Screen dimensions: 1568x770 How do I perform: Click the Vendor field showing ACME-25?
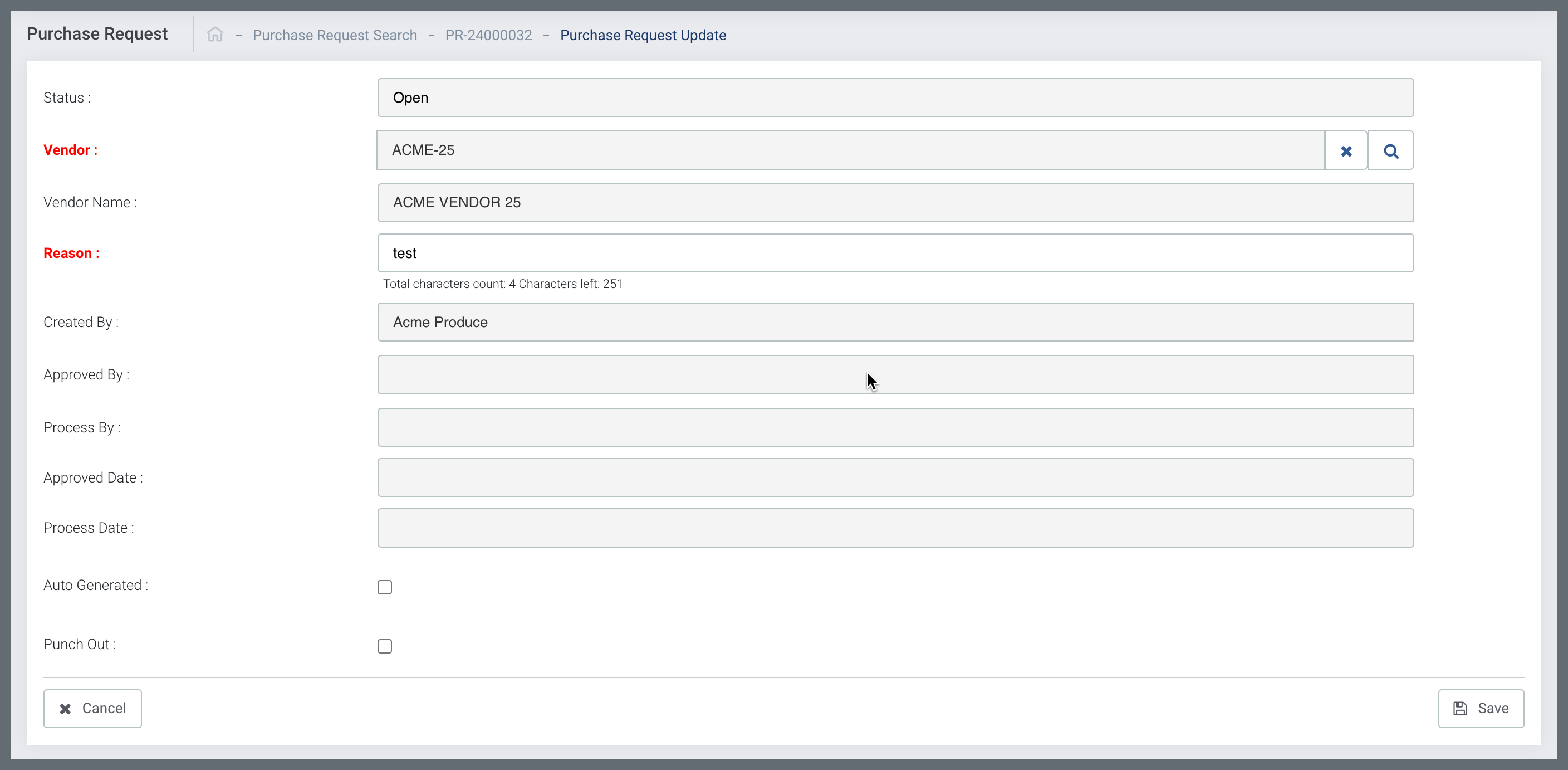point(850,150)
